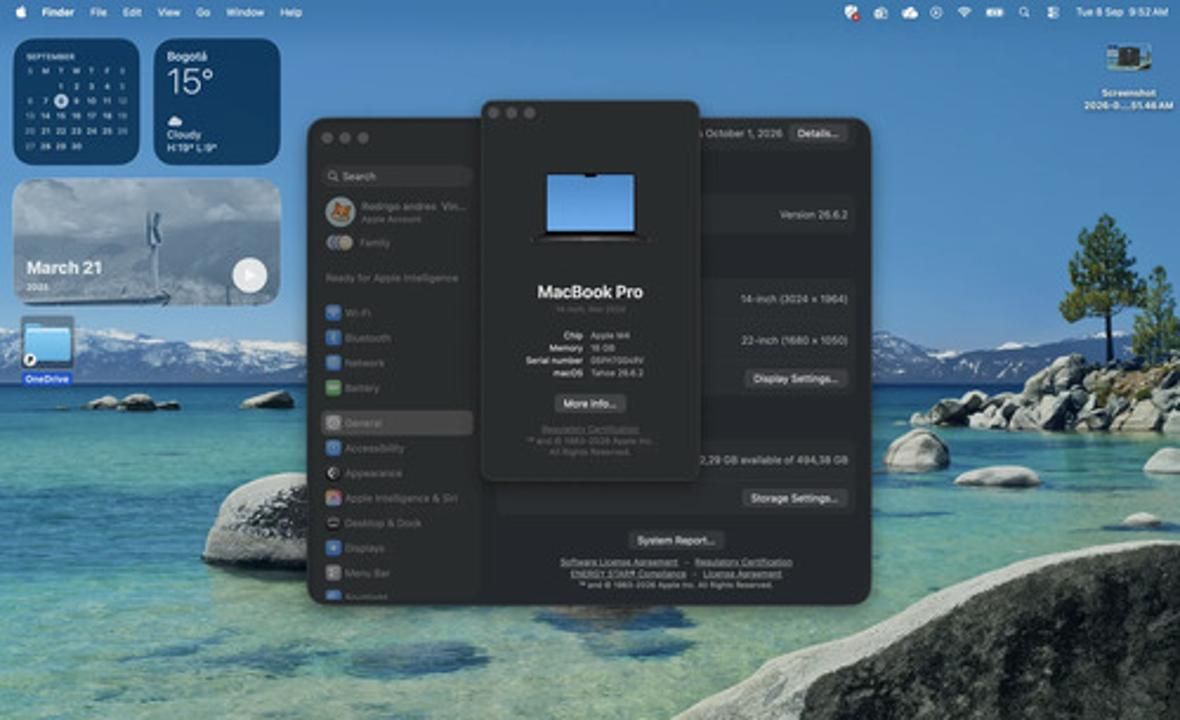
Task: Click the Search field in System Settings
Action: pyautogui.click(x=397, y=176)
